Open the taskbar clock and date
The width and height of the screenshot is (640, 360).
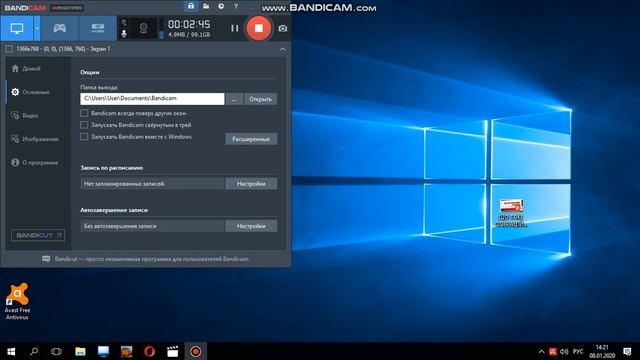point(602,351)
